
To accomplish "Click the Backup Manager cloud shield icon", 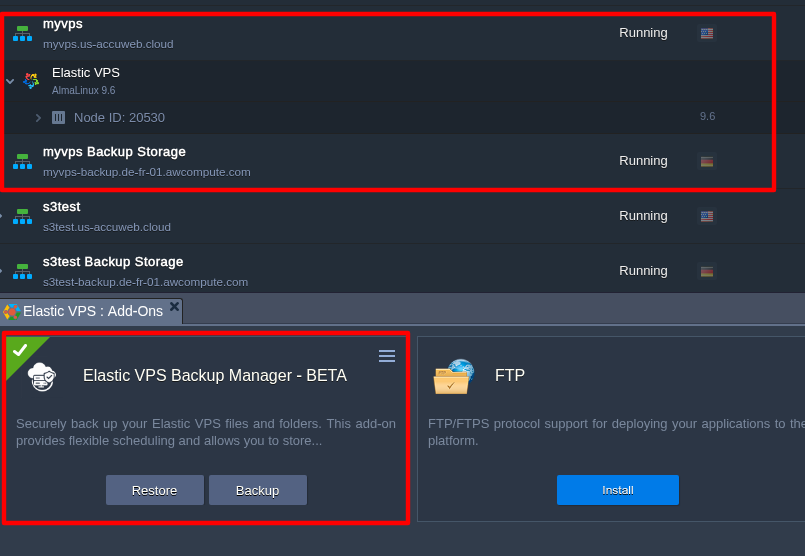I will coord(42,377).
